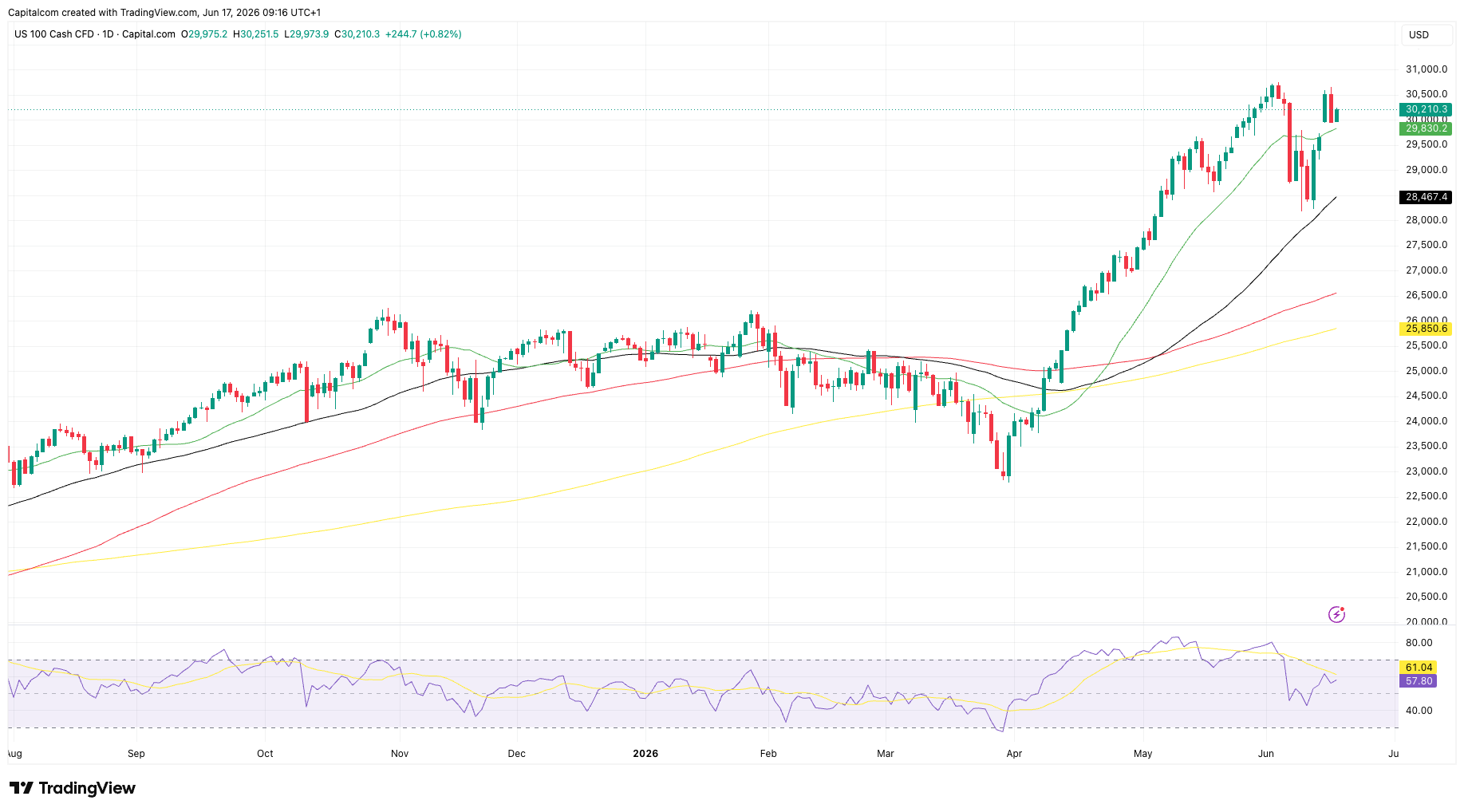Click the 31,000.0 price scale level
Image resolution: width=1464 pixels, height=812 pixels.
click(x=1427, y=69)
